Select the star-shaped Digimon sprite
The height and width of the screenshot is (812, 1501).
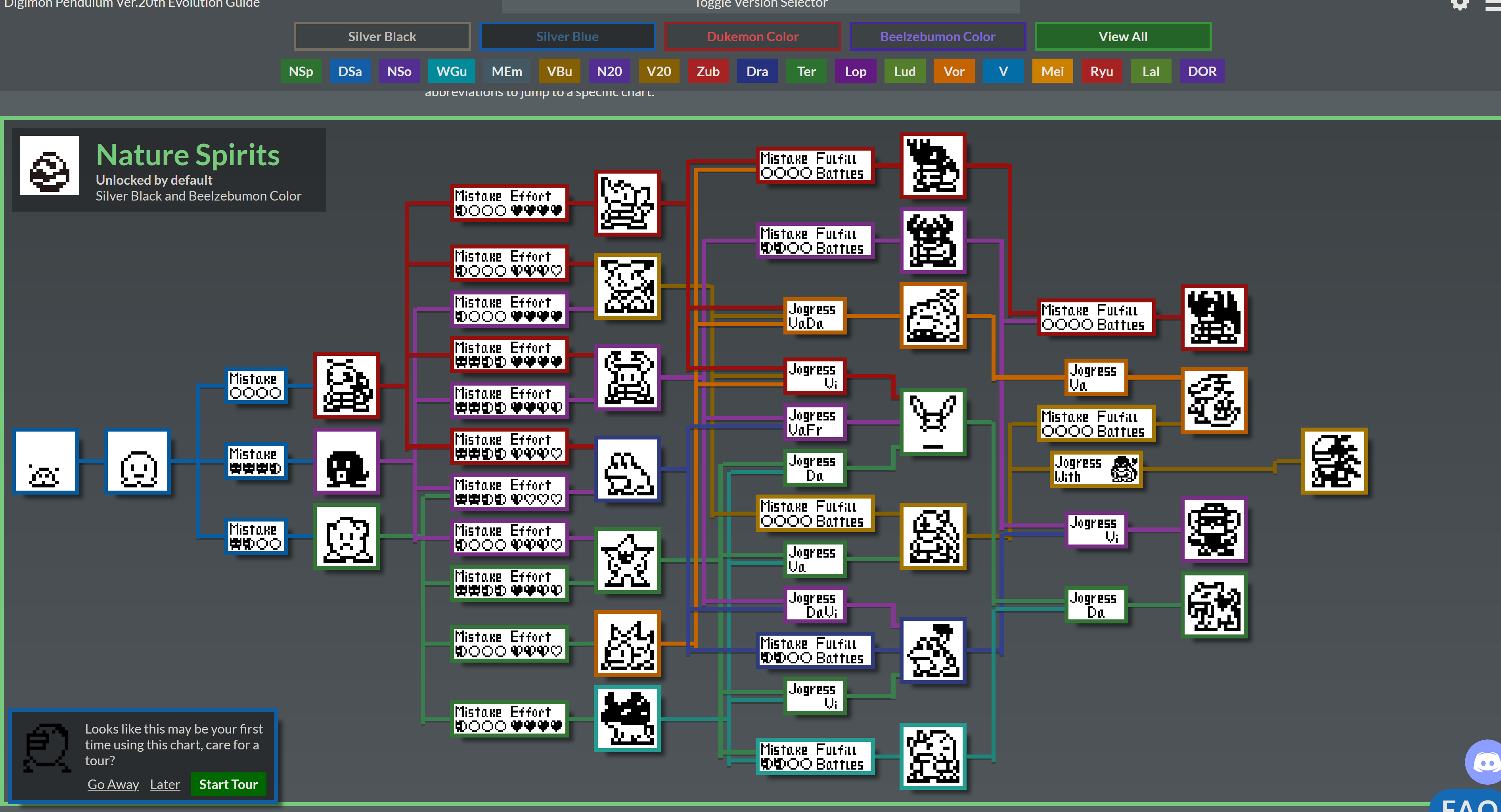628,560
